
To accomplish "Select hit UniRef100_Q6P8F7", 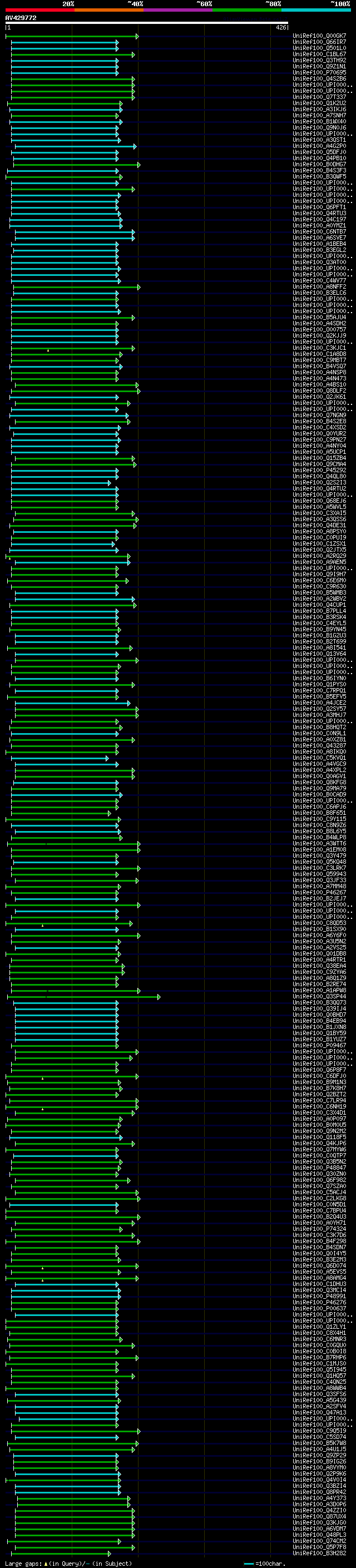I will point(319,1070).
